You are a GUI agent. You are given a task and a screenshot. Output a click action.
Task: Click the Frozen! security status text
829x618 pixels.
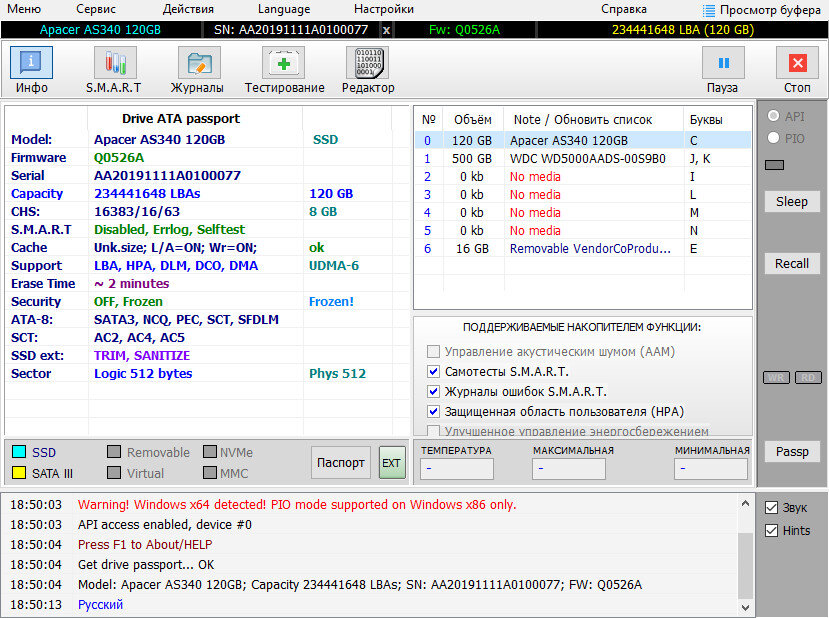point(331,302)
